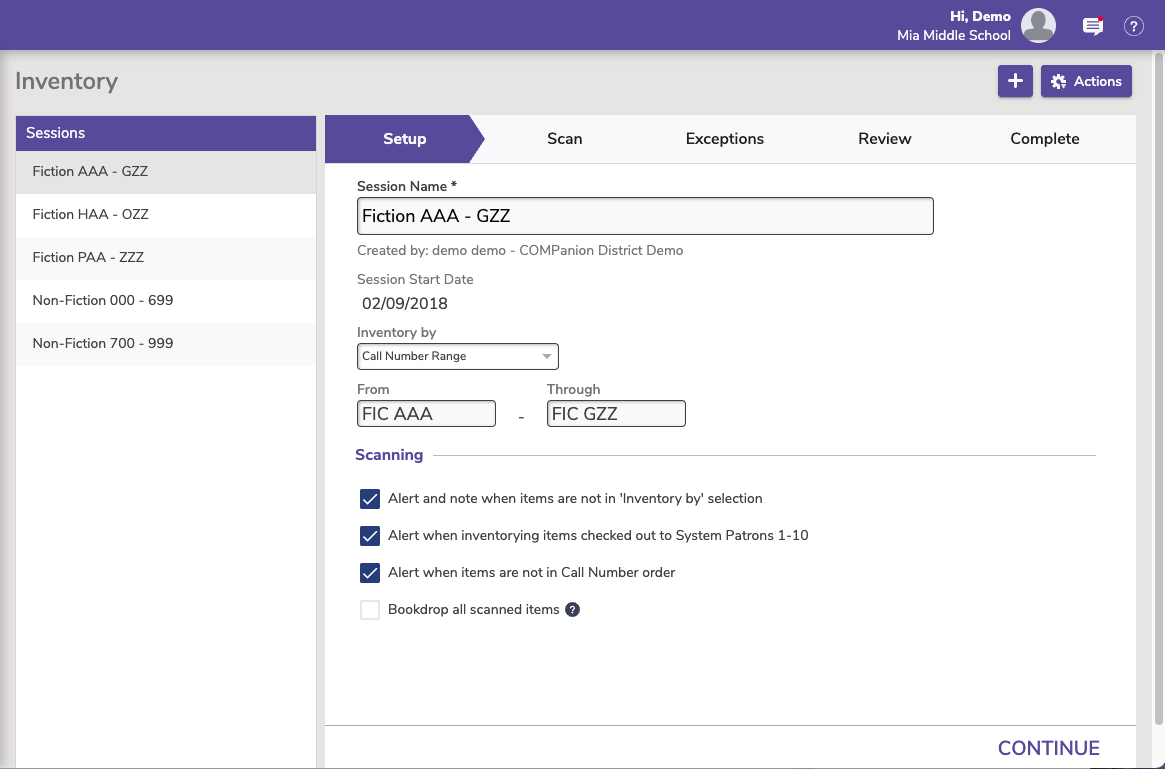Open the help question mark icon
1165x769 pixels.
coord(1133,27)
